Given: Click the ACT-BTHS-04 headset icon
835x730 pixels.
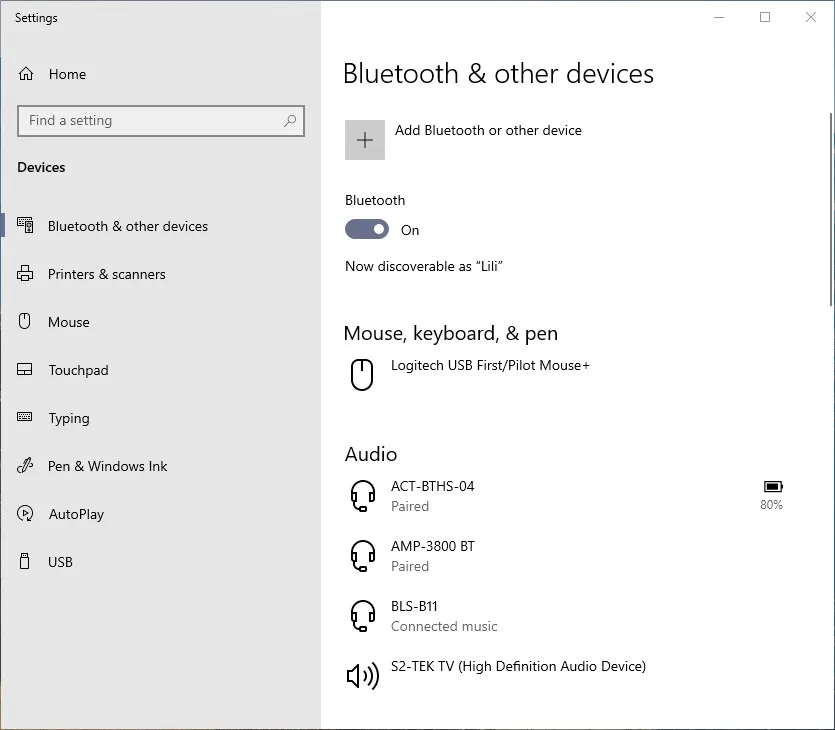Looking at the screenshot, I should (x=362, y=496).
